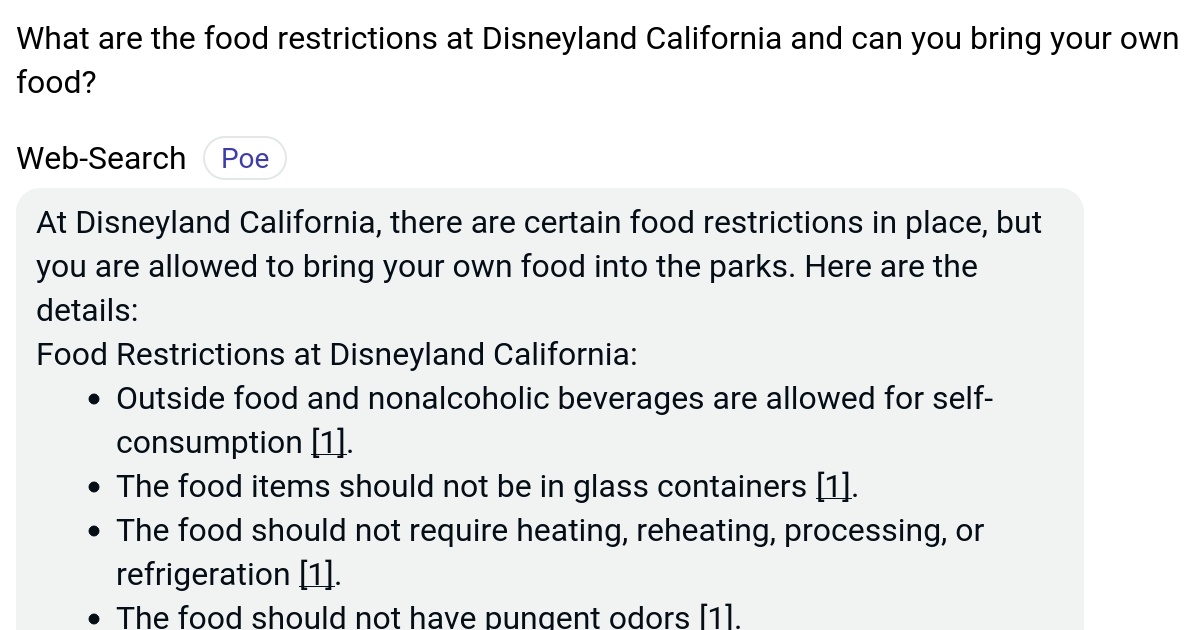Image resolution: width=1200 pixels, height=630 pixels.
Task: Click the Web-Search bot name
Action: pyautogui.click(x=100, y=157)
